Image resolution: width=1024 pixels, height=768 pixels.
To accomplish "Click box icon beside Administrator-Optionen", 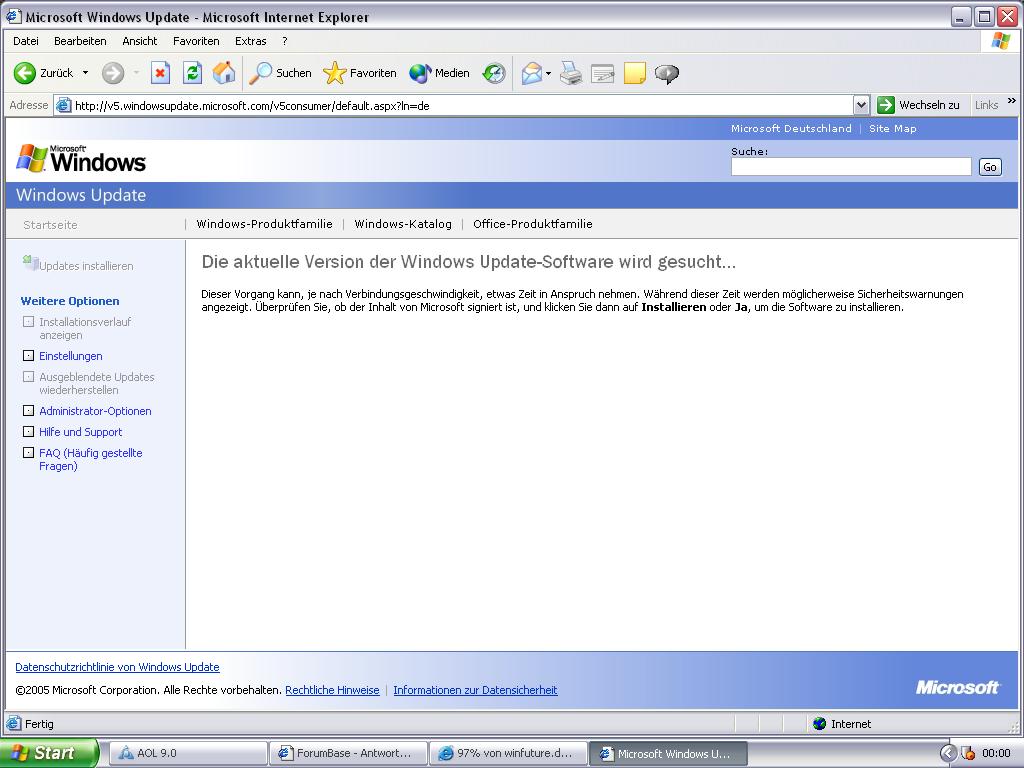I will [28, 410].
